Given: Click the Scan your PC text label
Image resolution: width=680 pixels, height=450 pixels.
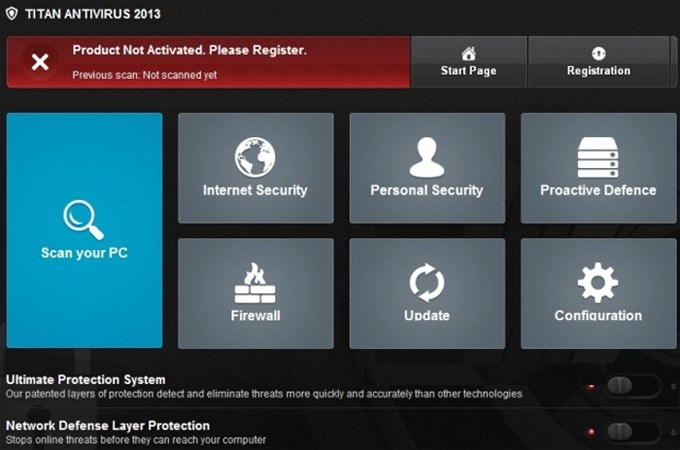Looking at the screenshot, I should (x=84, y=253).
